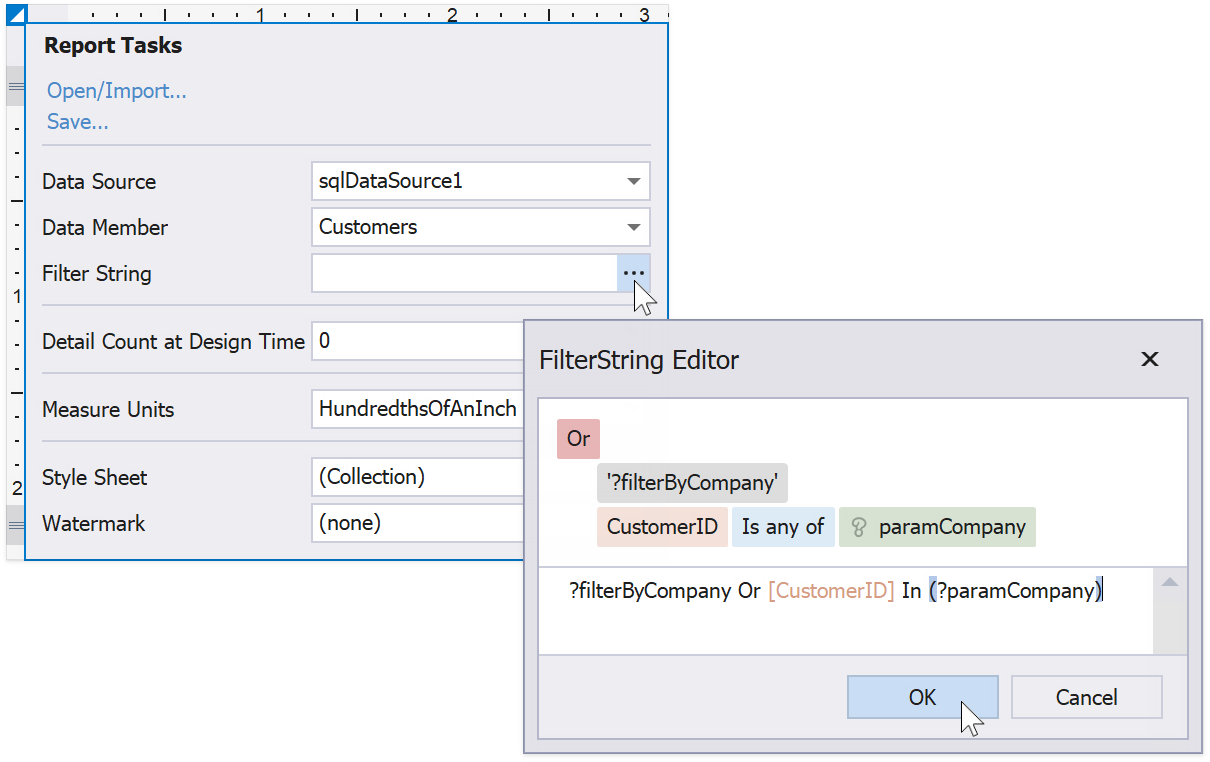
Task: Click the parameter icon before paramCompany
Action: tap(858, 527)
